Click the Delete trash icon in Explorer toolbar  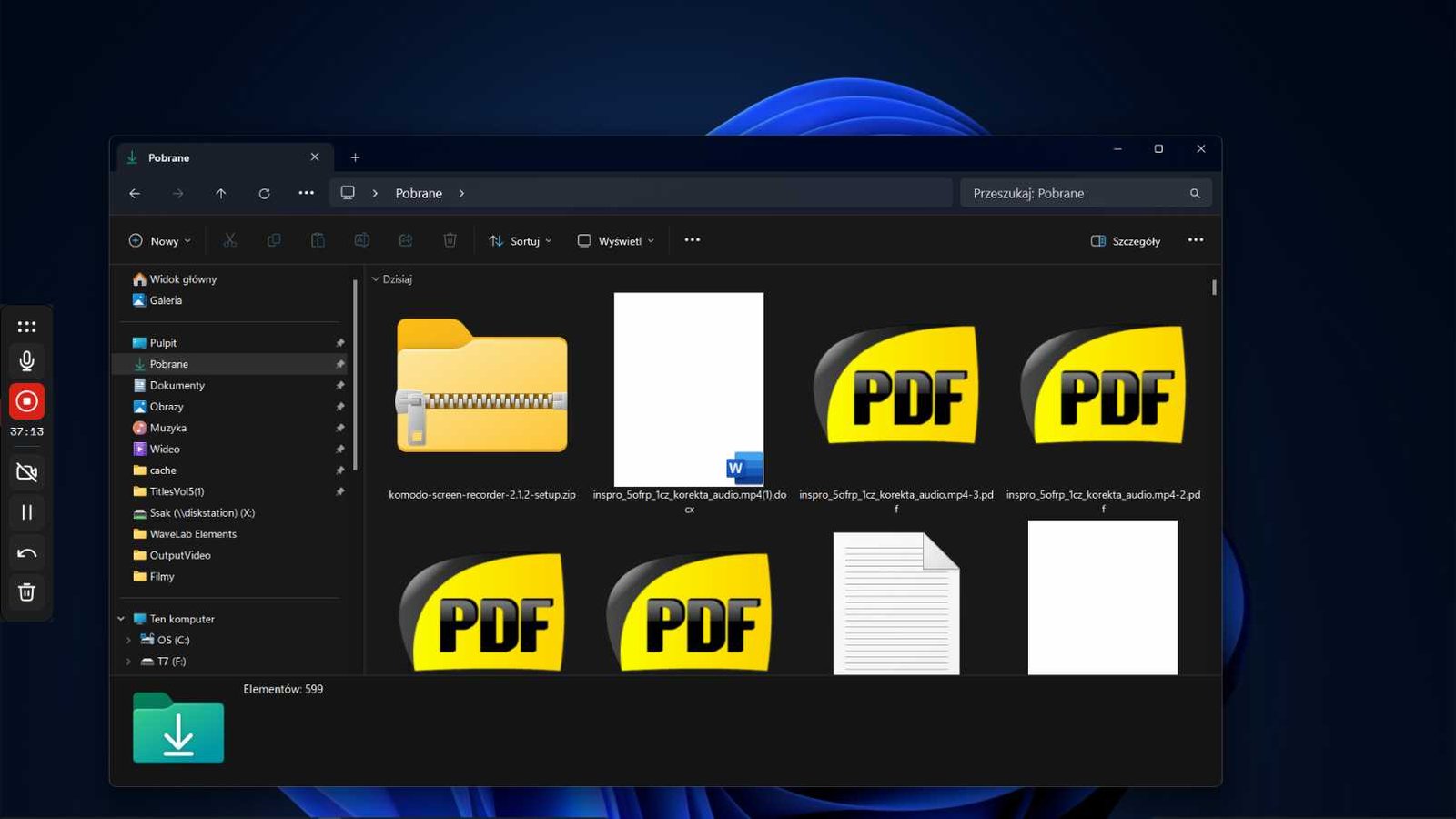pos(450,240)
